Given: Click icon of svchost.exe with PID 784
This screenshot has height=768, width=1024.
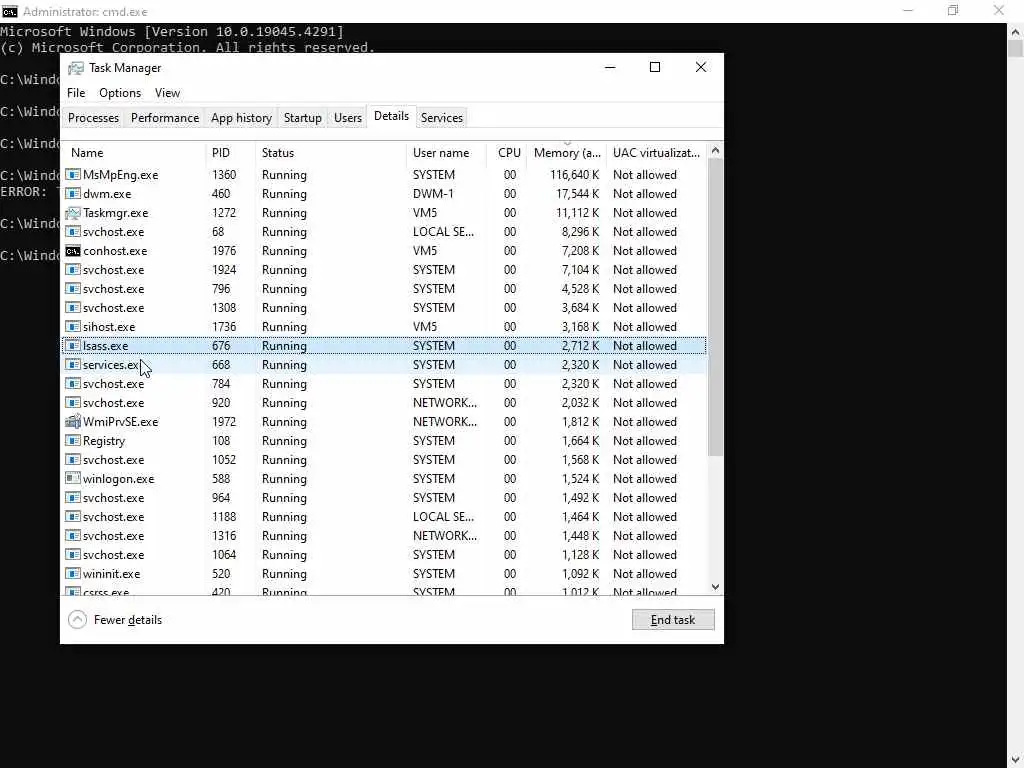Looking at the screenshot, I should [x=73, y=384].
